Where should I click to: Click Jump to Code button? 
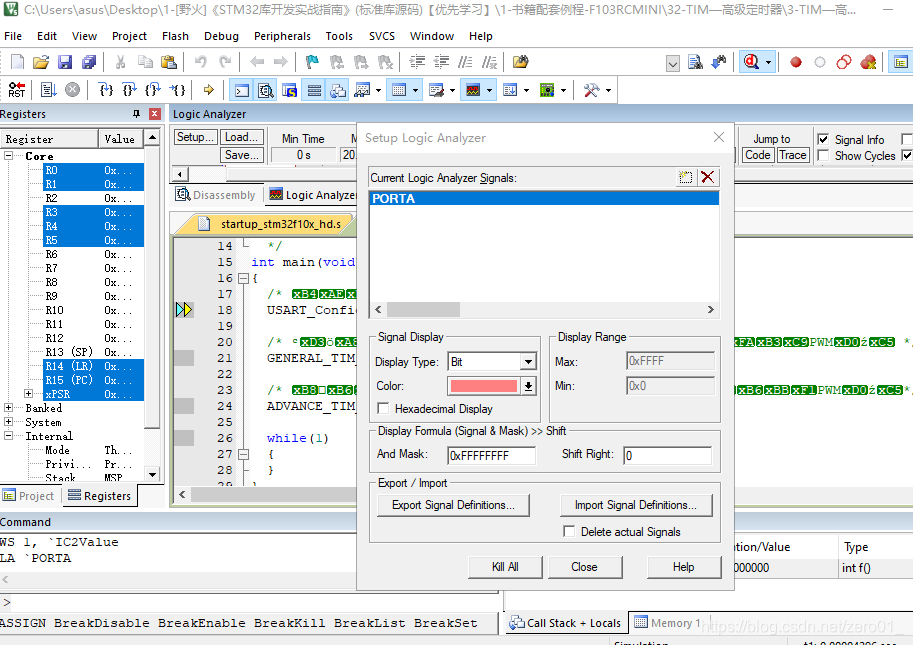758,155
